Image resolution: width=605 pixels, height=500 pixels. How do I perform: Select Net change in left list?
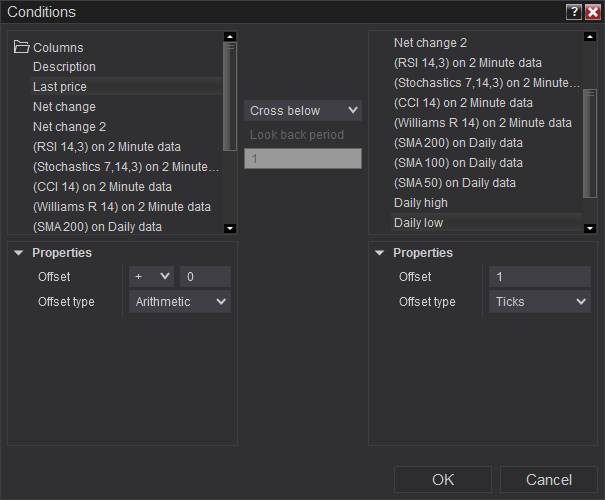64,107
